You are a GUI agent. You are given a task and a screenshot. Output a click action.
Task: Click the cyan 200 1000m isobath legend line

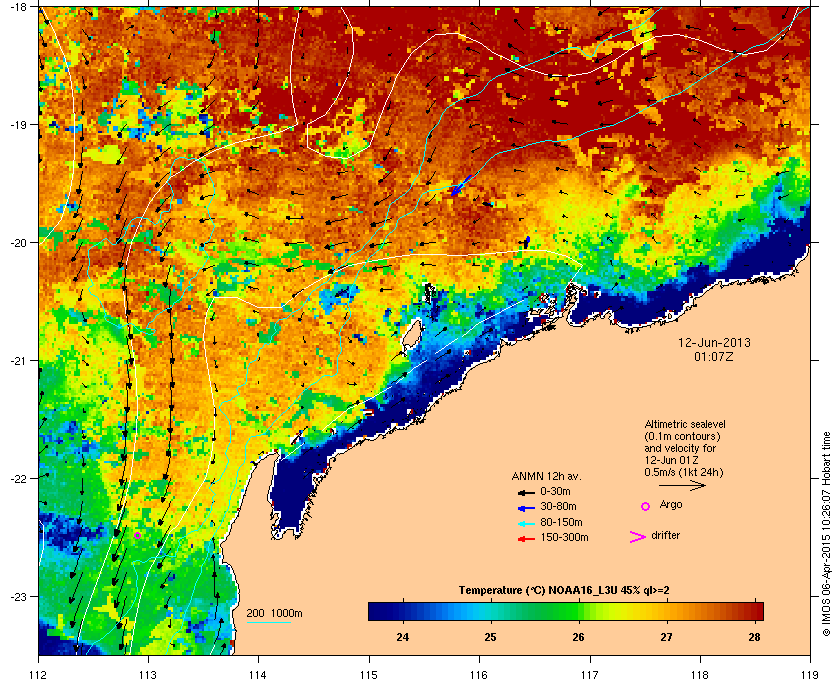click(x=268, y=622)
